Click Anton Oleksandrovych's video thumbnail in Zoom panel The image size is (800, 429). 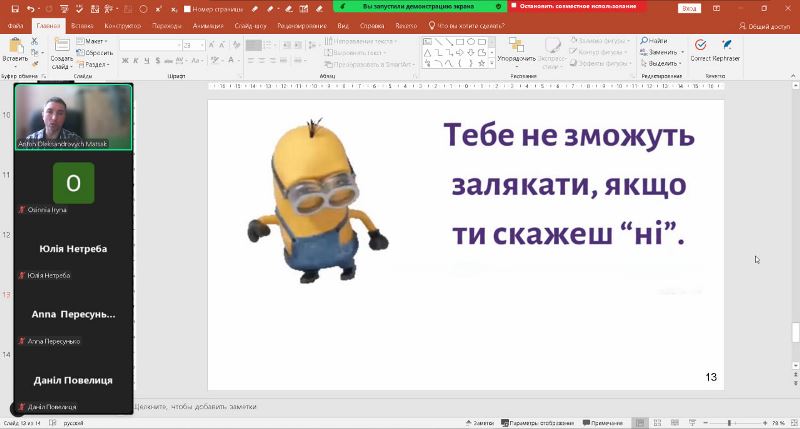(x=73, y=117)
